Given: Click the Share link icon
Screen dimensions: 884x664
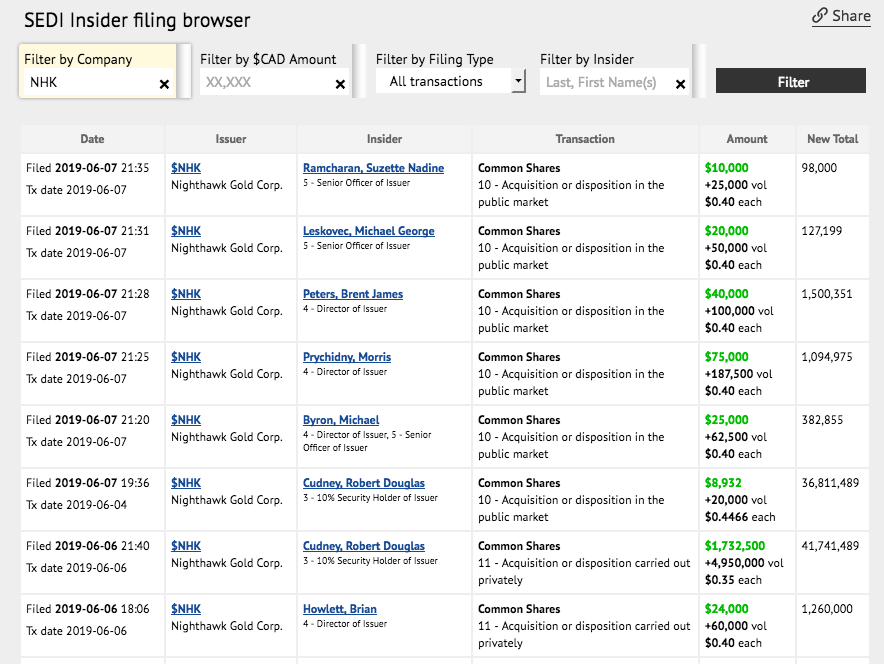Looking at the screenshot, I should (x=819, y=16).
